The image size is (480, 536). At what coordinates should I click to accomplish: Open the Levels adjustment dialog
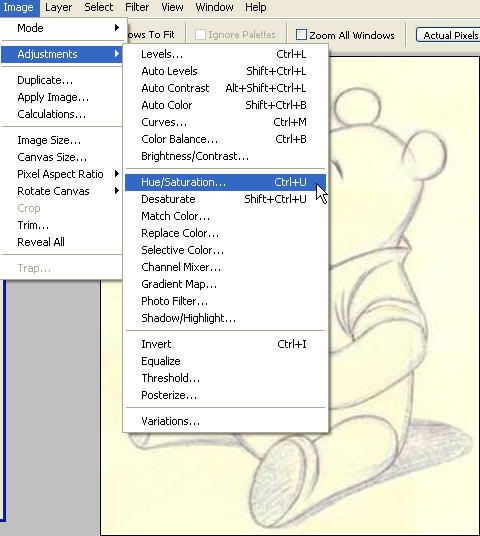tap(225, 54)
